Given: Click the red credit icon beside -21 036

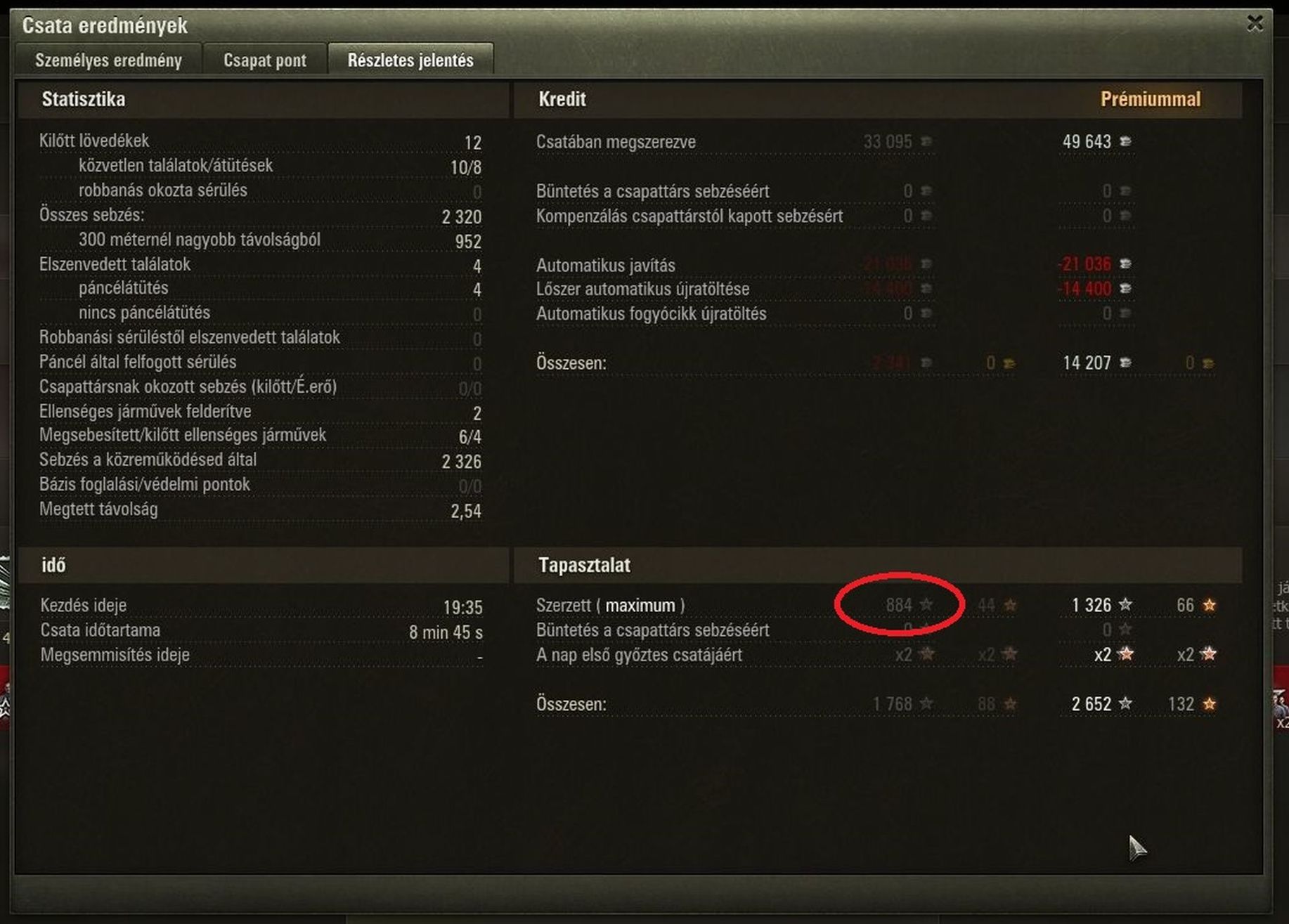Looking at the screenshot, I should click(x=1125, y=263).
